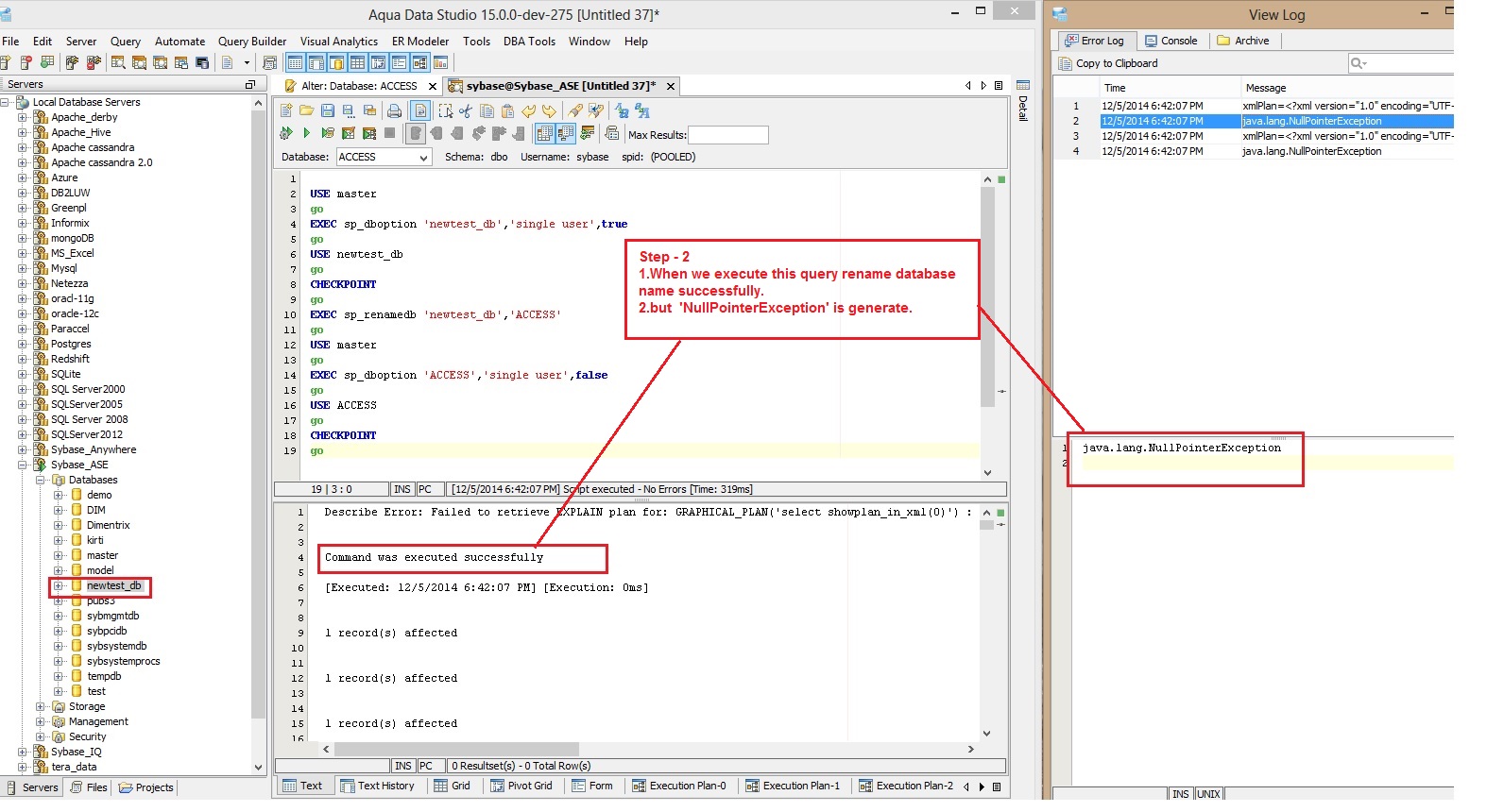
Task: Click Copy to Clipboard in View Log
Action: click(1107, 63)
